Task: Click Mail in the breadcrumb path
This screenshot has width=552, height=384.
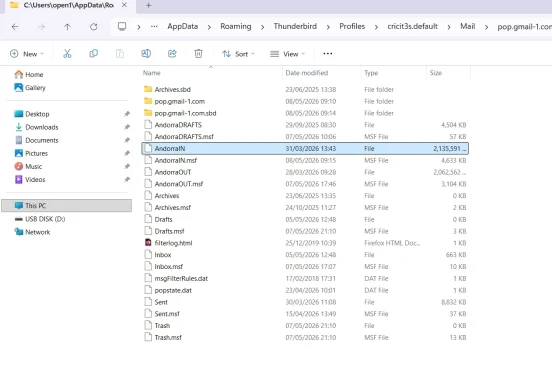Action: [x=468, y=26]
